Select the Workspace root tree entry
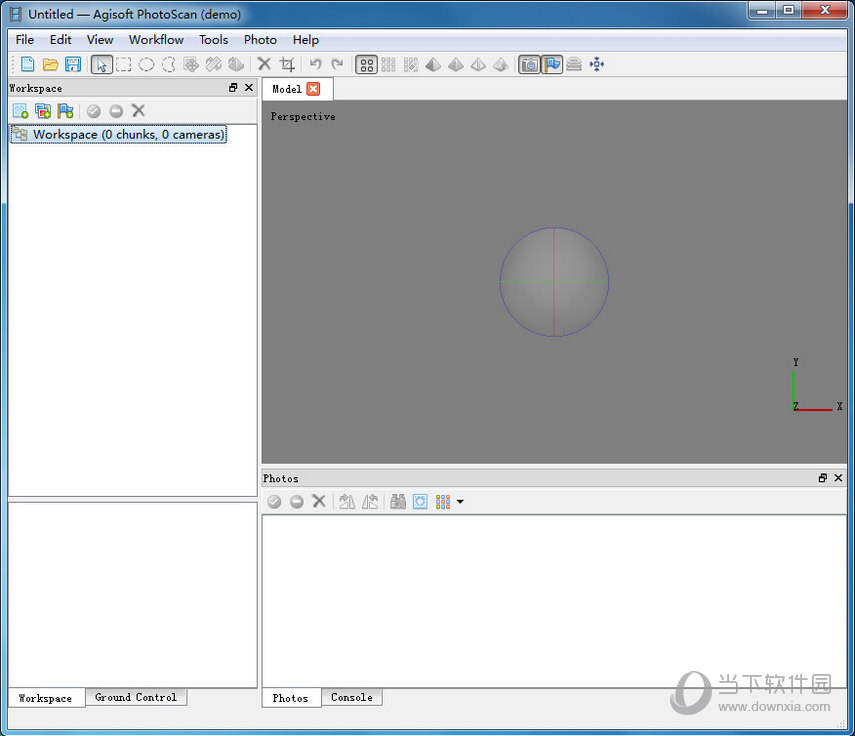This screenshot has width=855, height=736. pos(120,134)
